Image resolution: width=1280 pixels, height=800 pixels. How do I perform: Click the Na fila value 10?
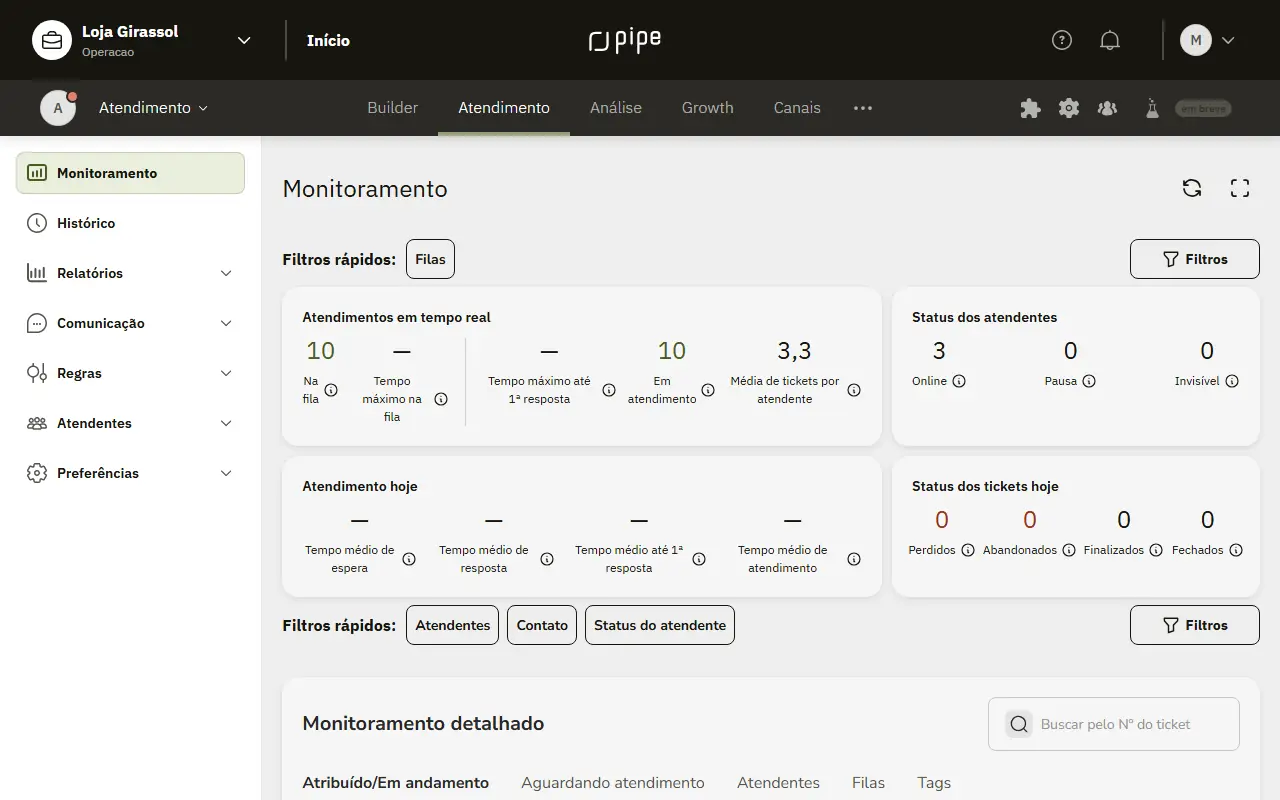pos(320,350)
